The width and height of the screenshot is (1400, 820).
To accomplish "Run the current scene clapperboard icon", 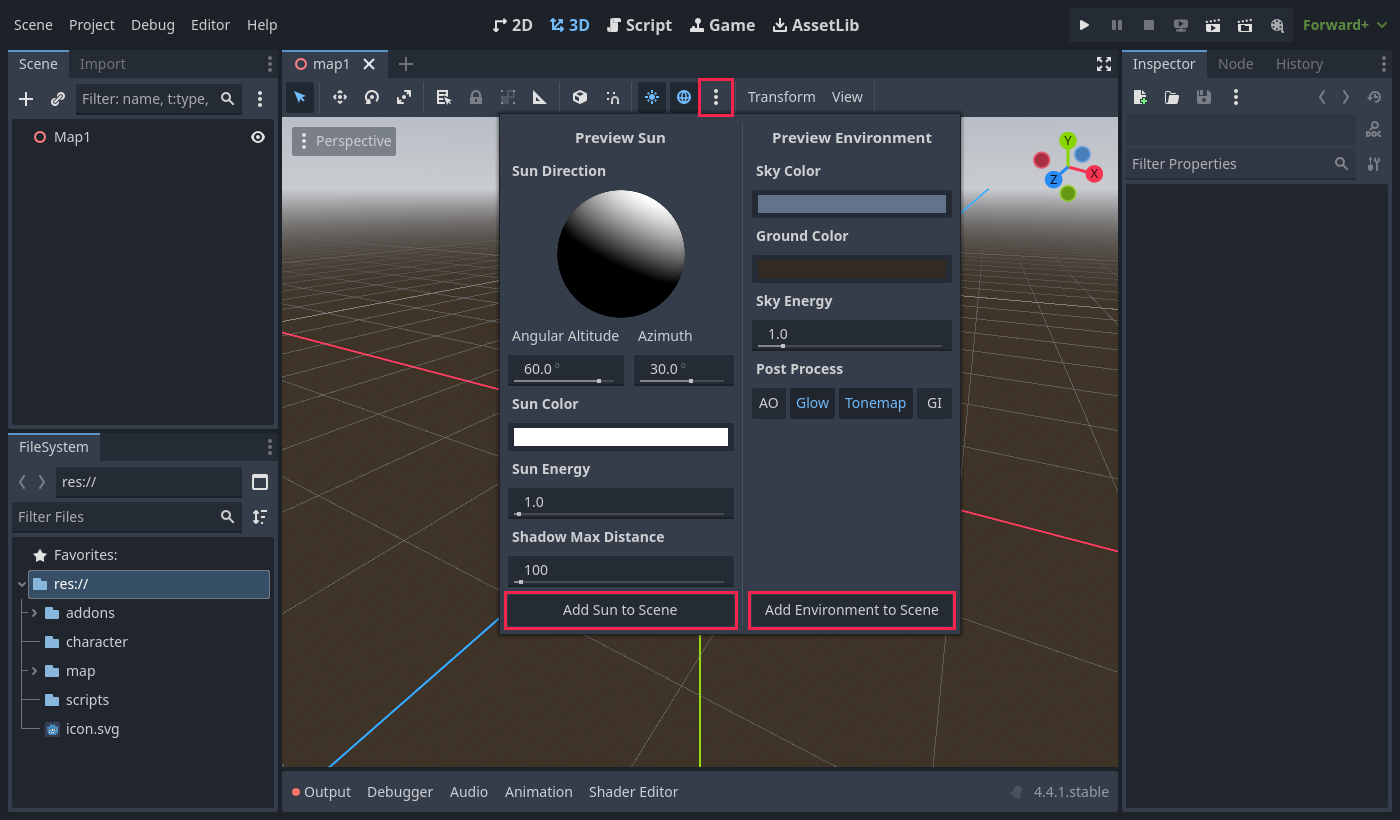I will [1212, 25].
